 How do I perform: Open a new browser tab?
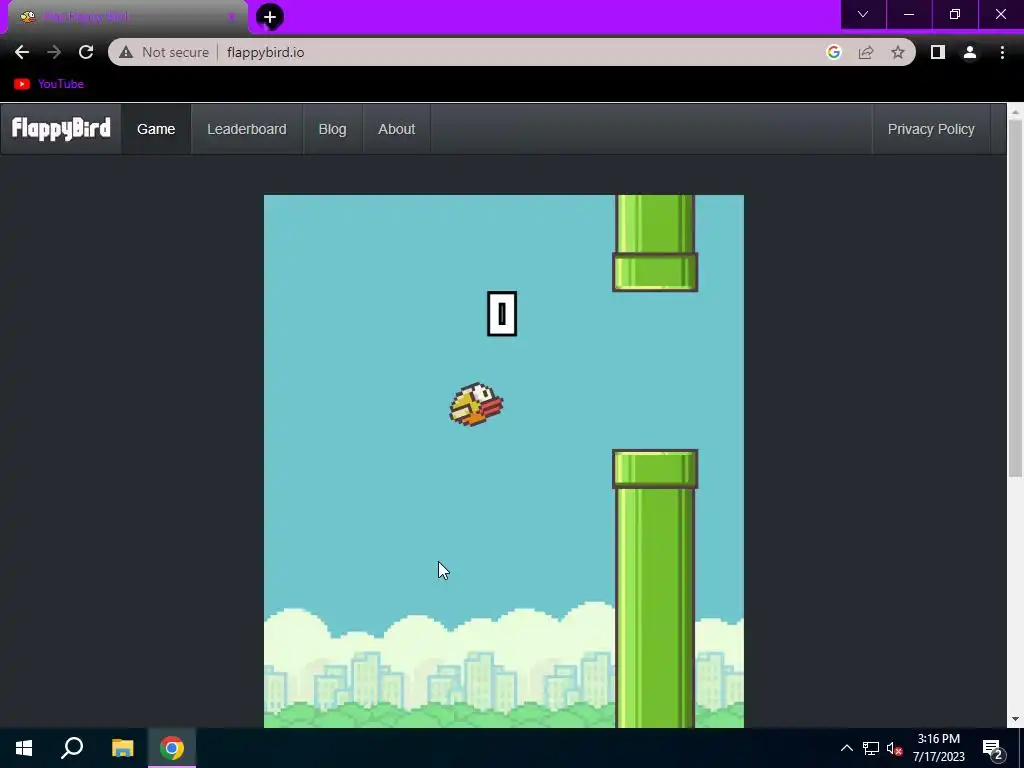coord(270,17)
